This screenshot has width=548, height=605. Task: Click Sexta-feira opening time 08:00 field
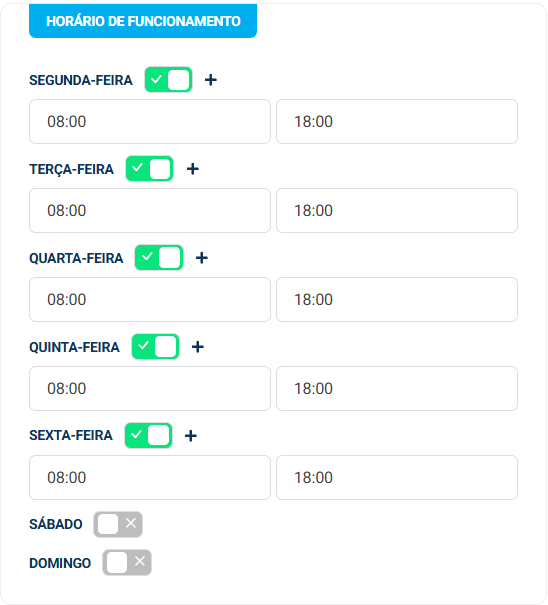(150, 478)
